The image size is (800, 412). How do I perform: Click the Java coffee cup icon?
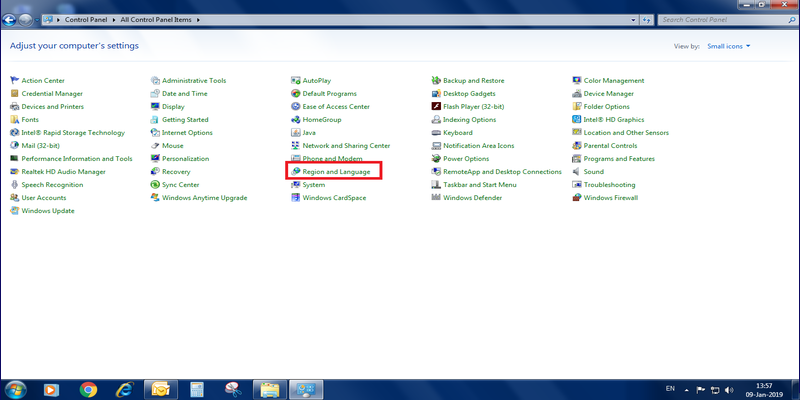point(295,133)
